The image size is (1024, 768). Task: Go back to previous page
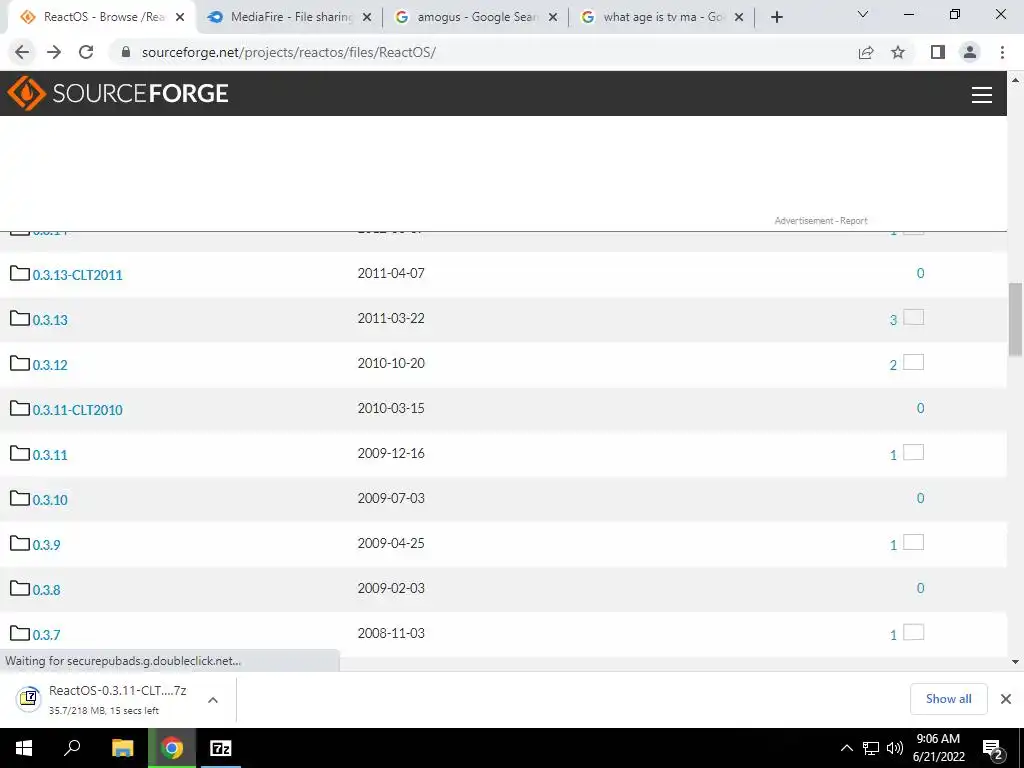[x=22, y=52]
